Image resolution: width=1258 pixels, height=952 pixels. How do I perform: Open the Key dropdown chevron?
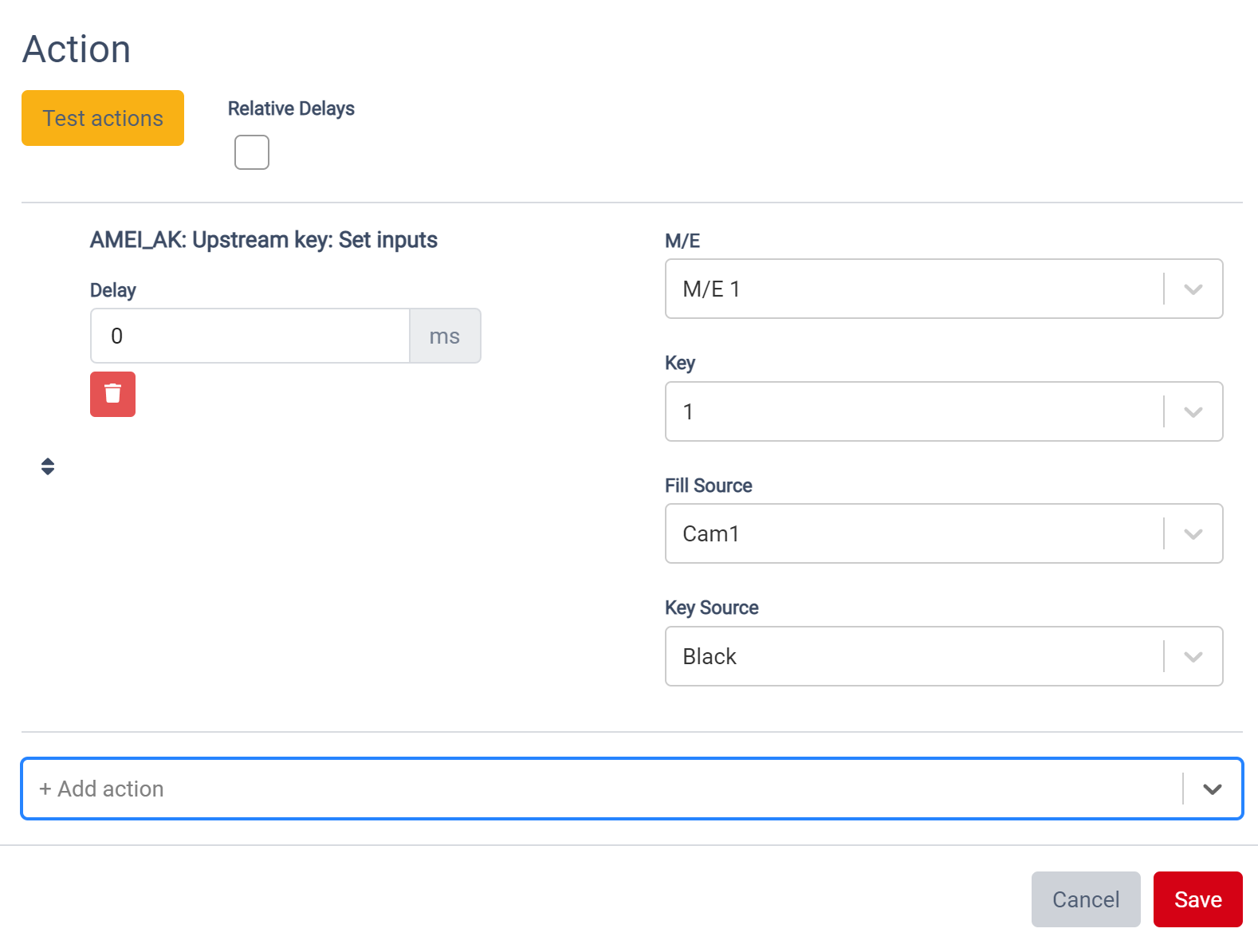(x=1193, y=411)
